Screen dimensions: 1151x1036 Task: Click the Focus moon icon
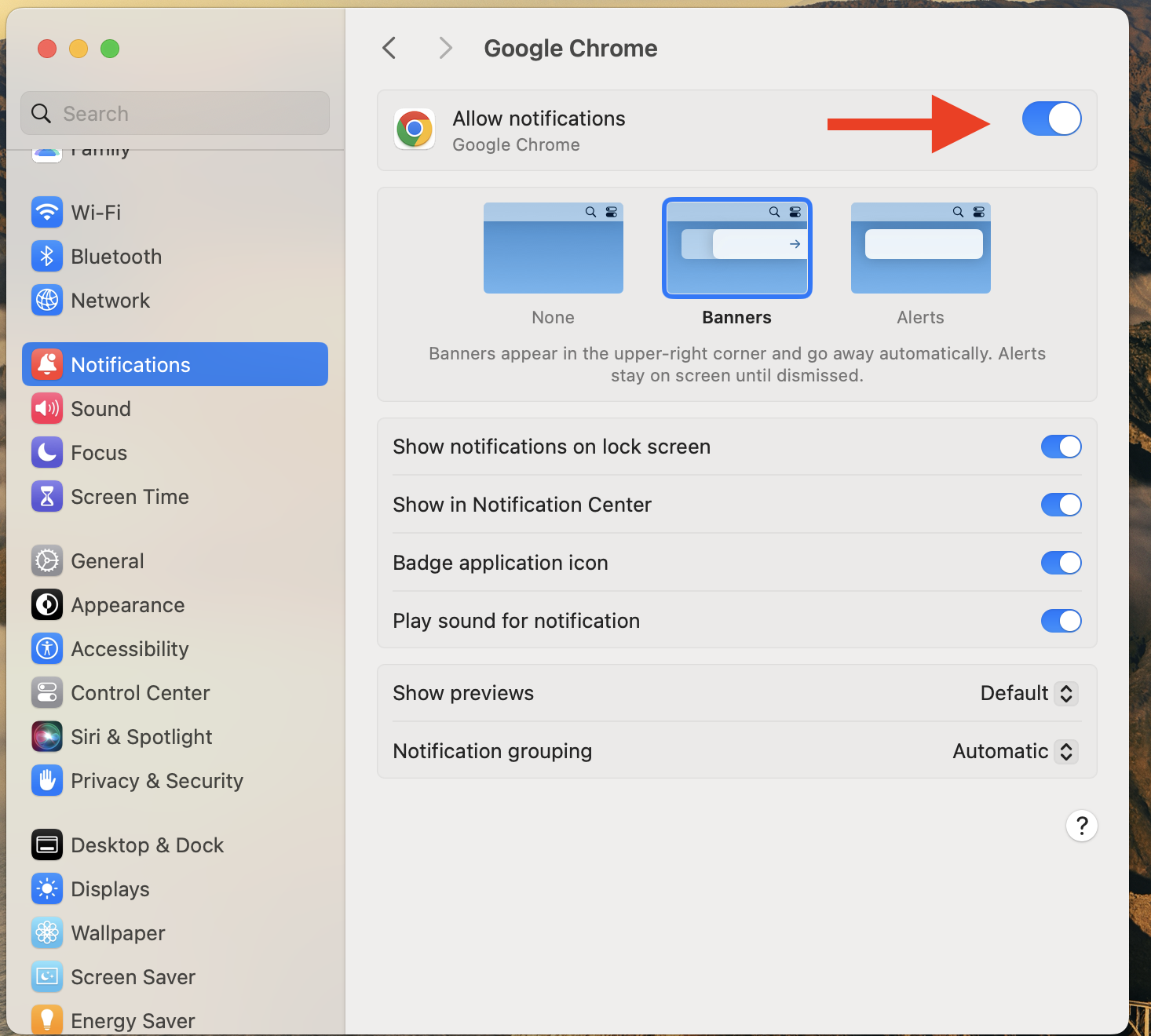(x=47, y=452)
